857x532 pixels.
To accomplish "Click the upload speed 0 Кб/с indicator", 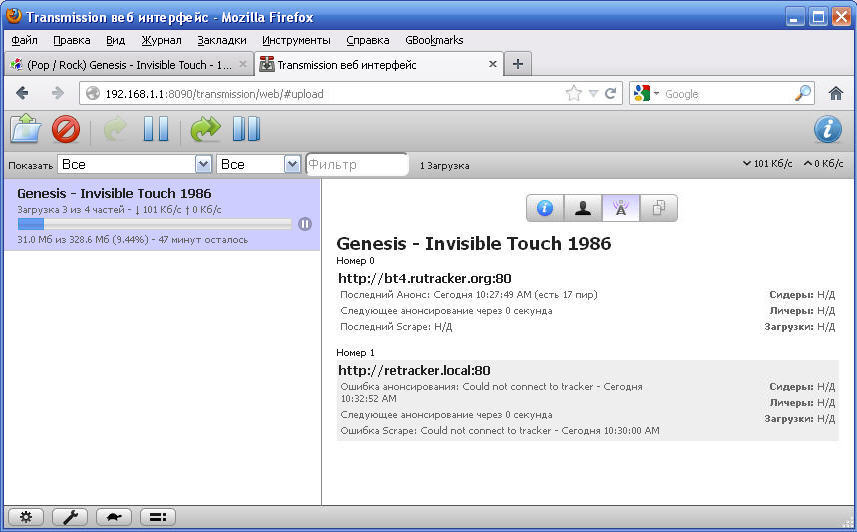I will point(823,163).
